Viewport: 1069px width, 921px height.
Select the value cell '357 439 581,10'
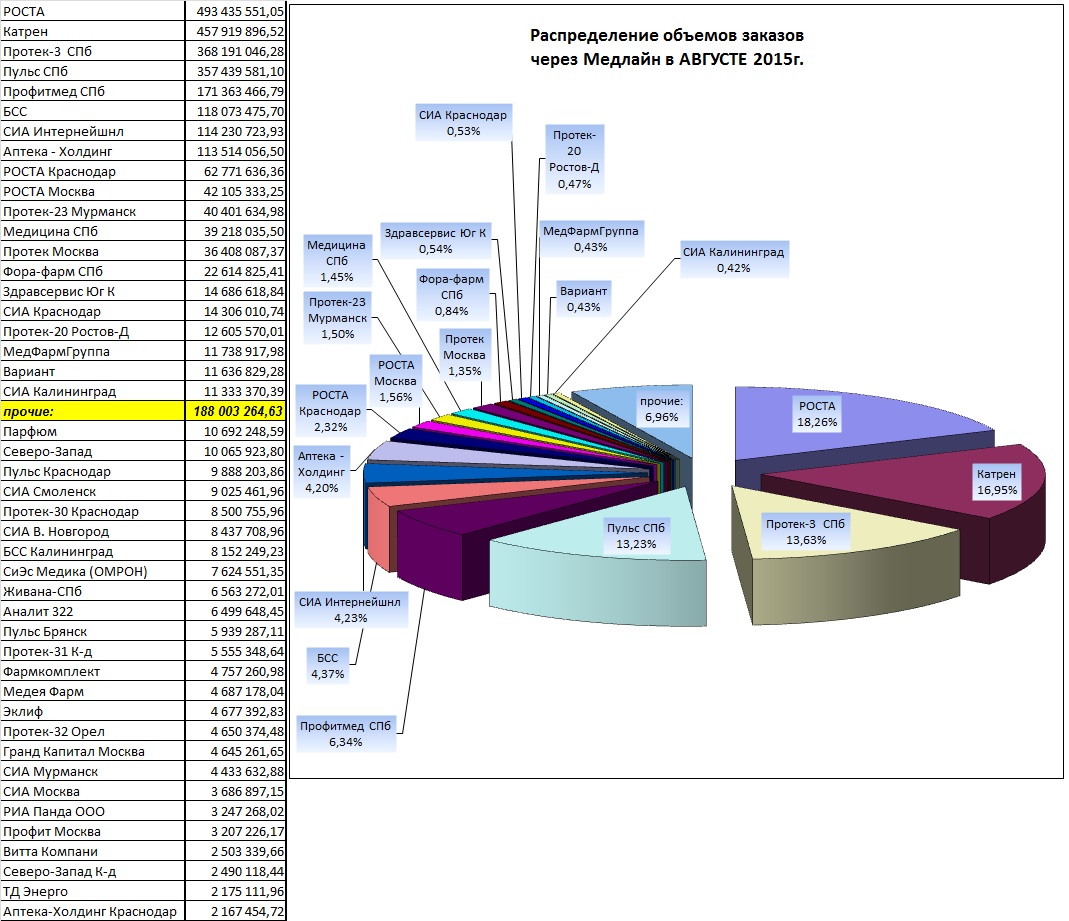pos(235,71)
